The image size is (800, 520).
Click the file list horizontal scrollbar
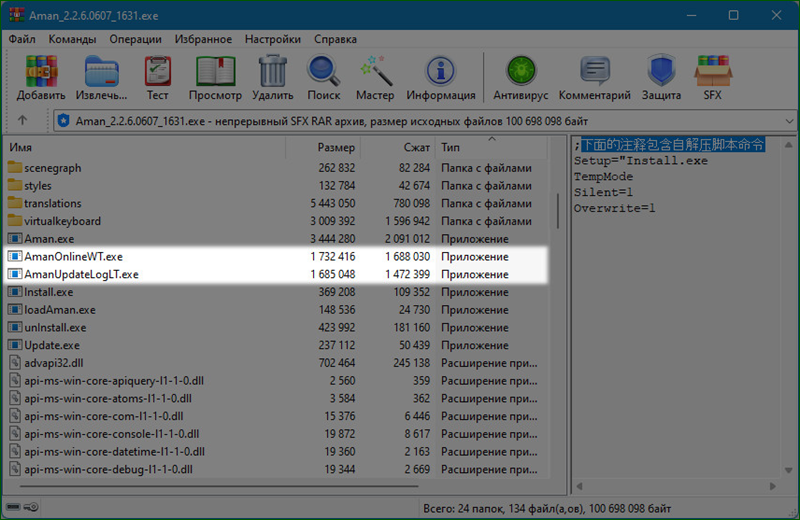point(219,486)
